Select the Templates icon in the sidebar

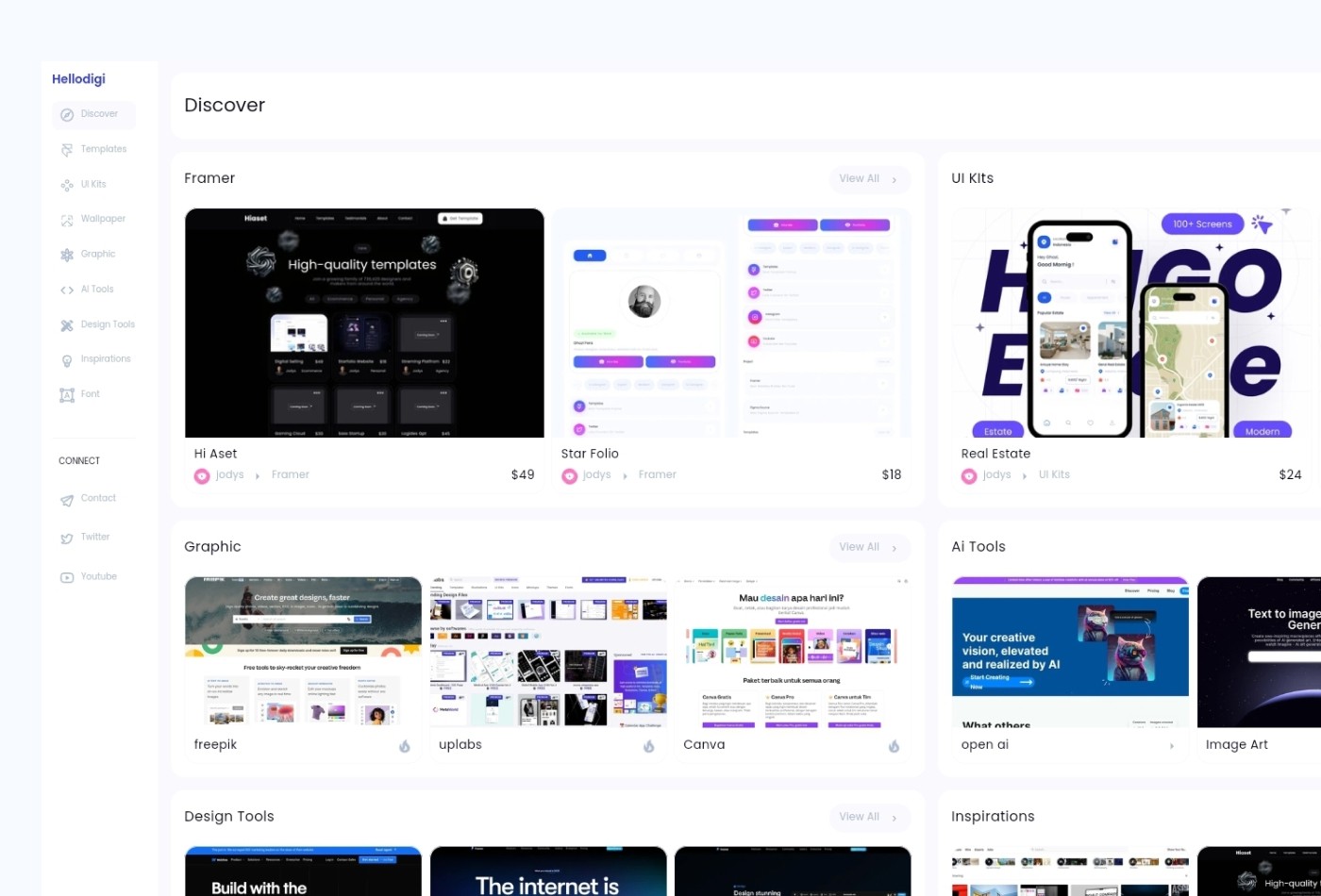[66, 149]
